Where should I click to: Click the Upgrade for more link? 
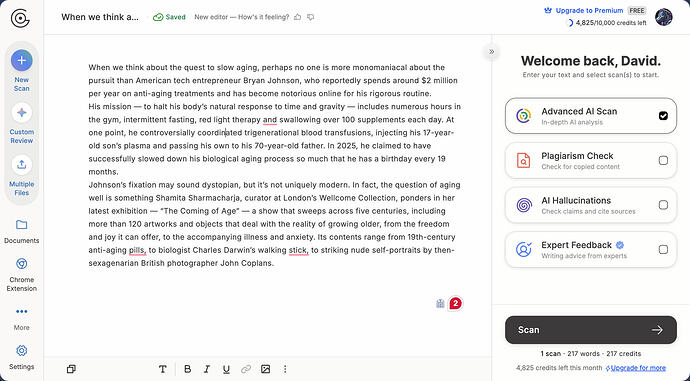click(638, 368)
